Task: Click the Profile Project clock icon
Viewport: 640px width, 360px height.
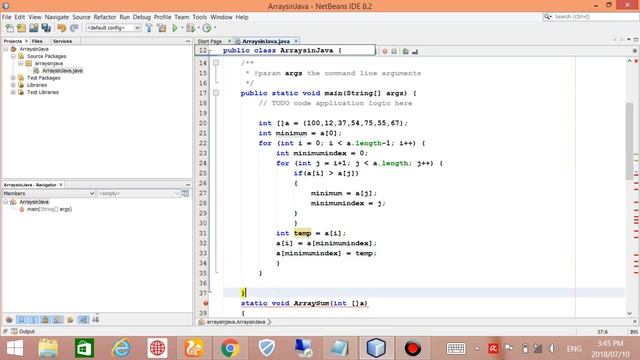Action: click(207, 28)
